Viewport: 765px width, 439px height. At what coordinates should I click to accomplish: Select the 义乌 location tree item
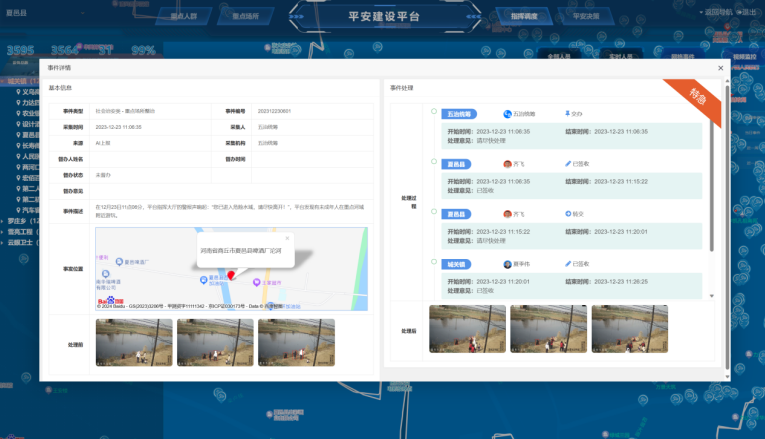[27, 92]
